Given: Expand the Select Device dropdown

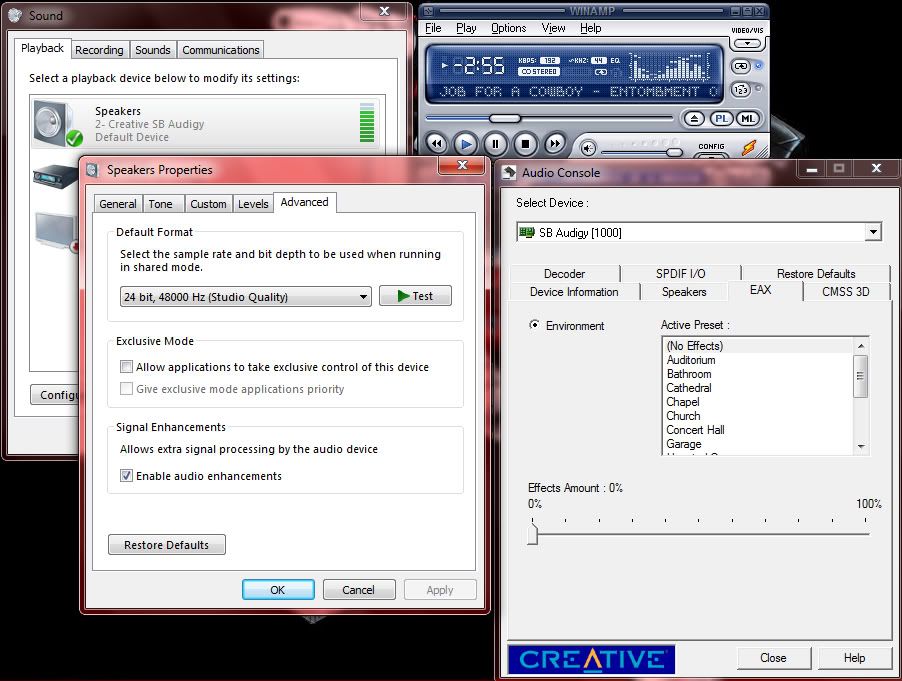Looking at the screenshot, I should click(872, 233).
